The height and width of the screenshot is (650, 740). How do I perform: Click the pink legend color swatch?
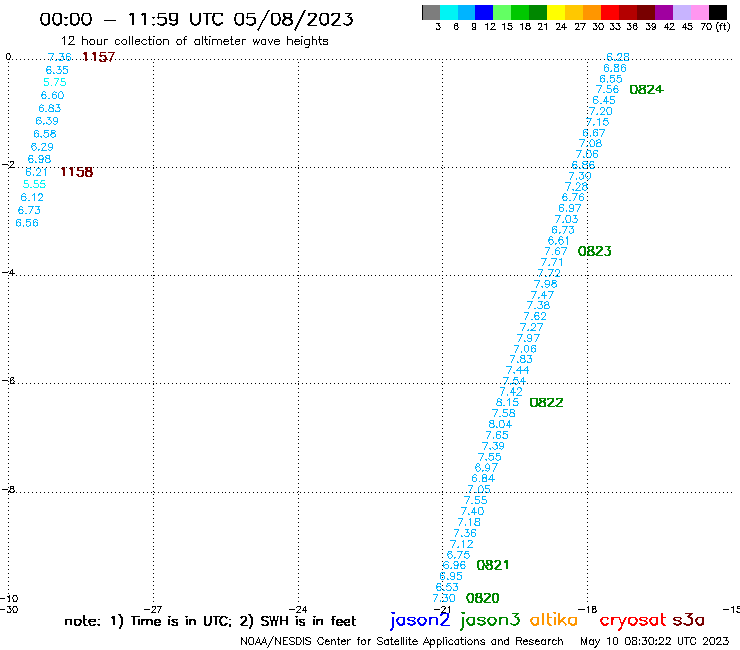point(700,12)
